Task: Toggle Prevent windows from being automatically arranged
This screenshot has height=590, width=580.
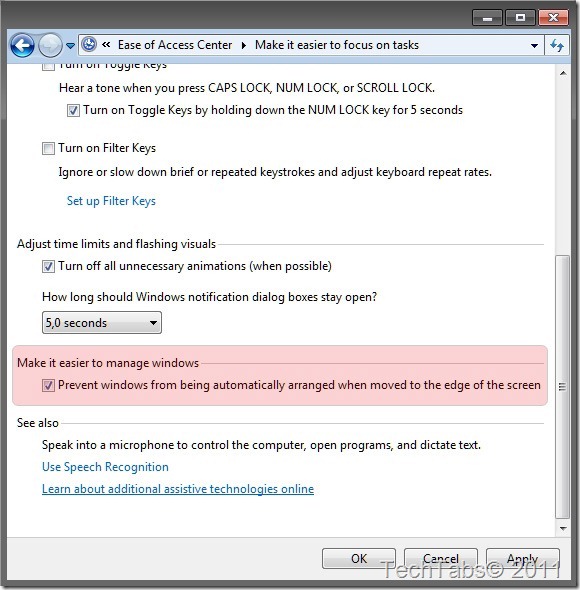Action: [48, 385]
